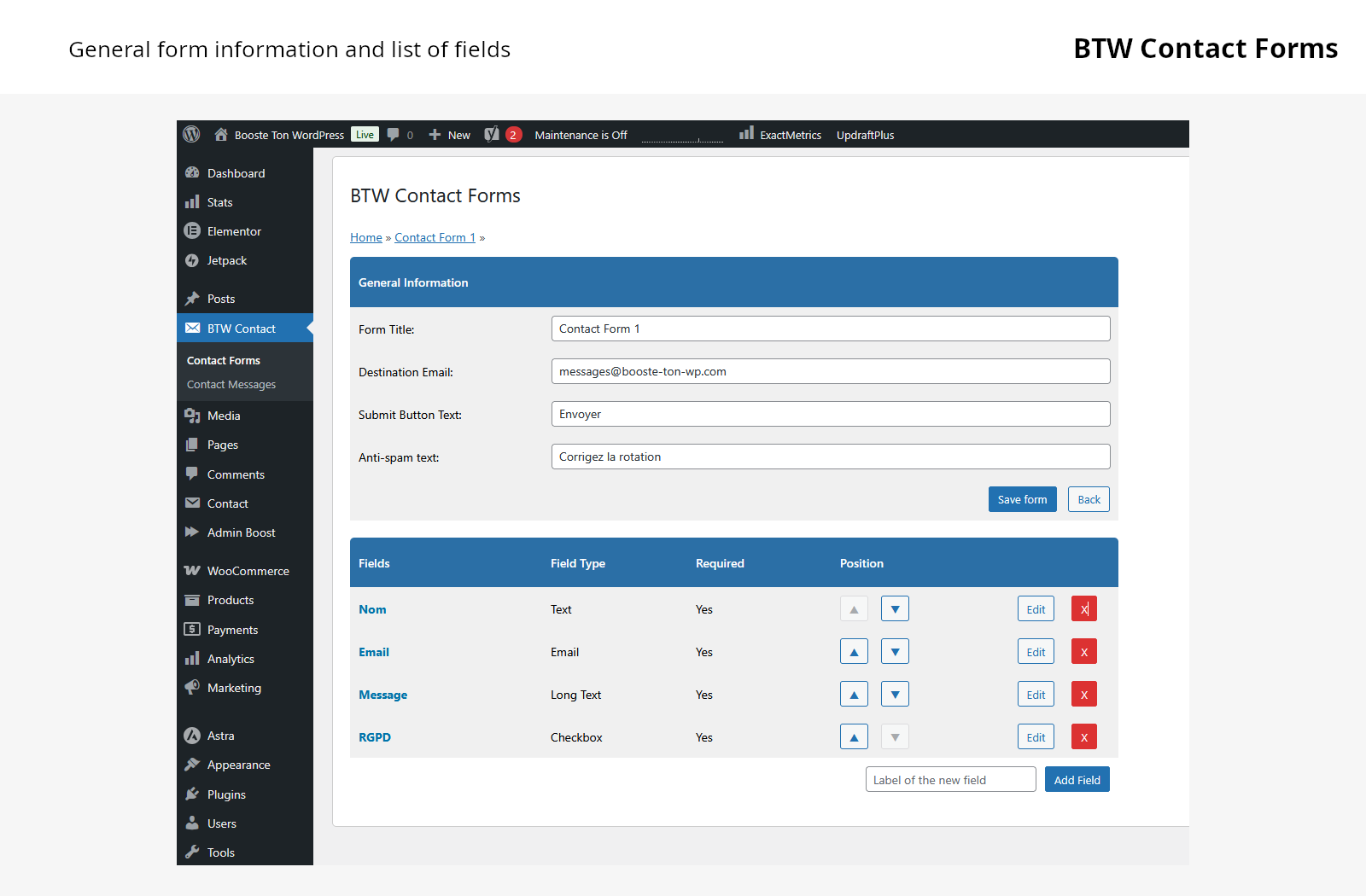
Task: Move the Email field up
Action: coord(854,652)
